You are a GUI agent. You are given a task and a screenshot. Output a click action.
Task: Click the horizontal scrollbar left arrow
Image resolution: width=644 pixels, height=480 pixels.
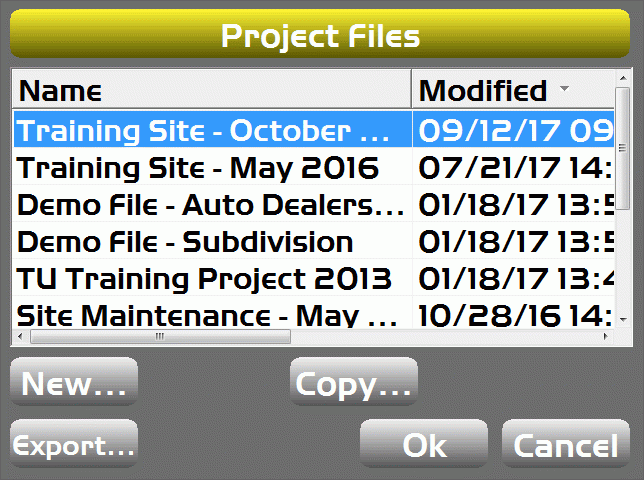click(20, 337)
